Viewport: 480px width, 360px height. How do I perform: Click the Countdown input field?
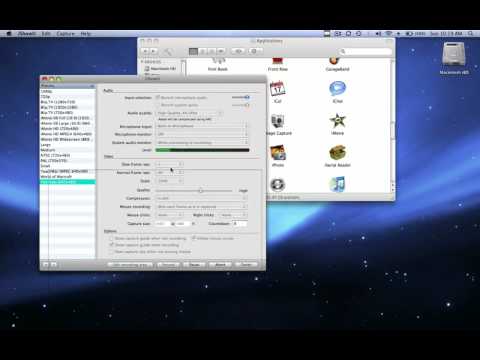pyautogui.click(x=240, y=223)
